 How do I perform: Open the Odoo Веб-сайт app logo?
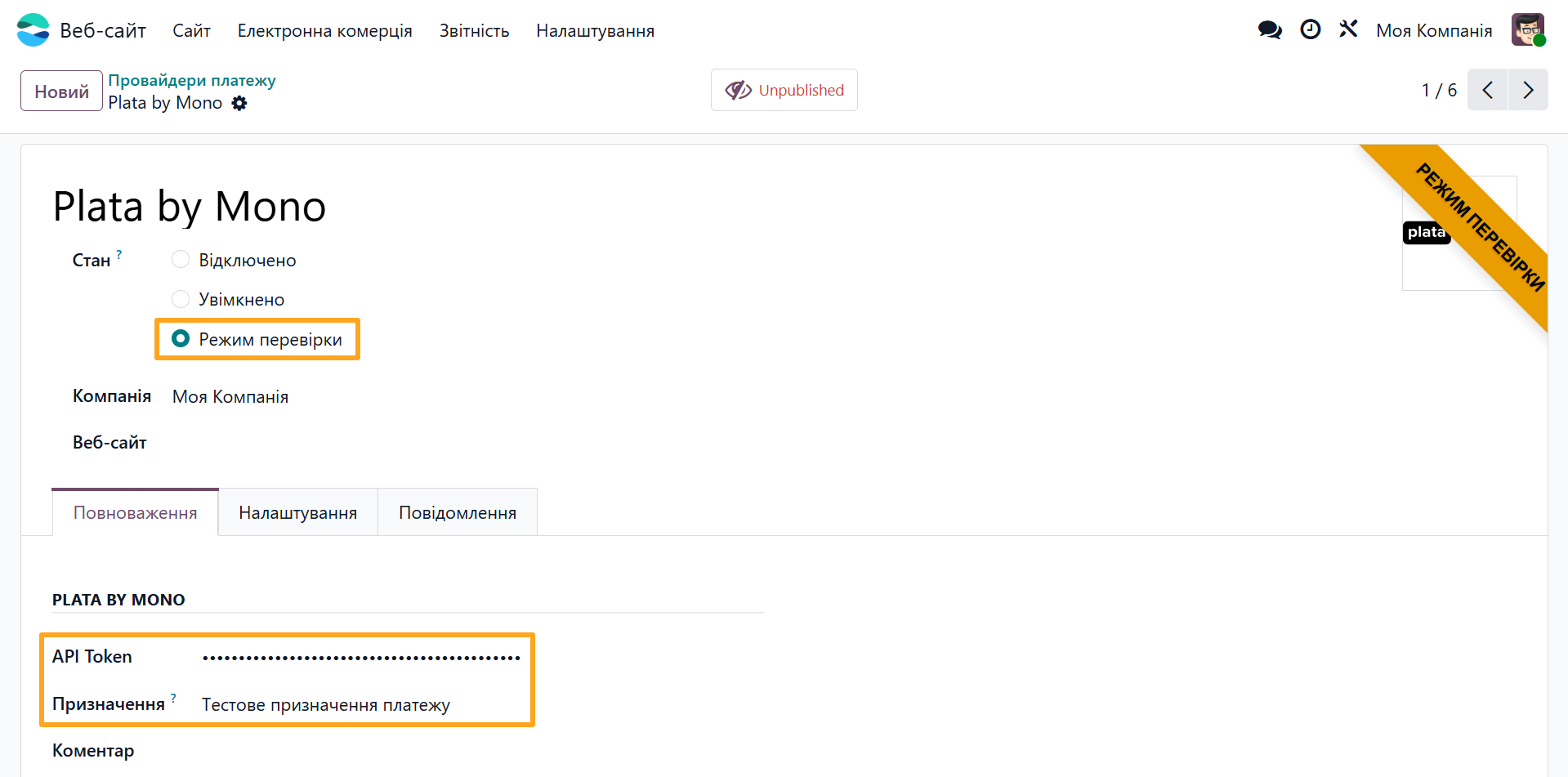34,30
